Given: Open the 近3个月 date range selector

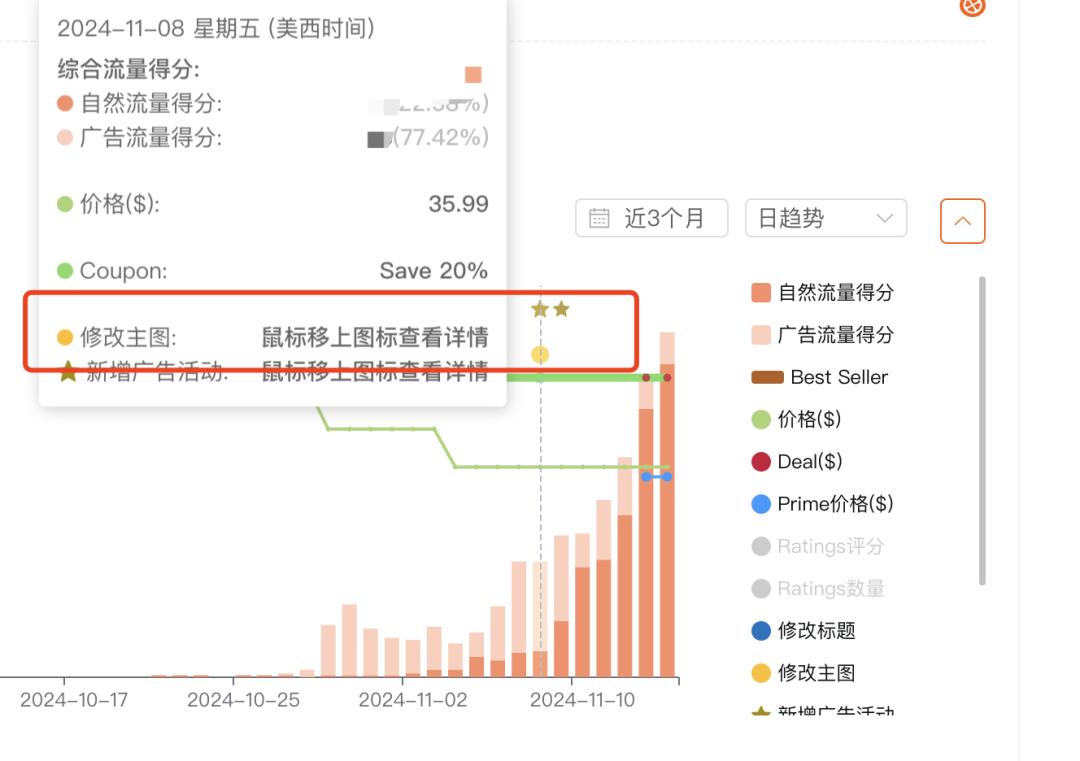Looking at the screenshot, I should coord(652,219).
